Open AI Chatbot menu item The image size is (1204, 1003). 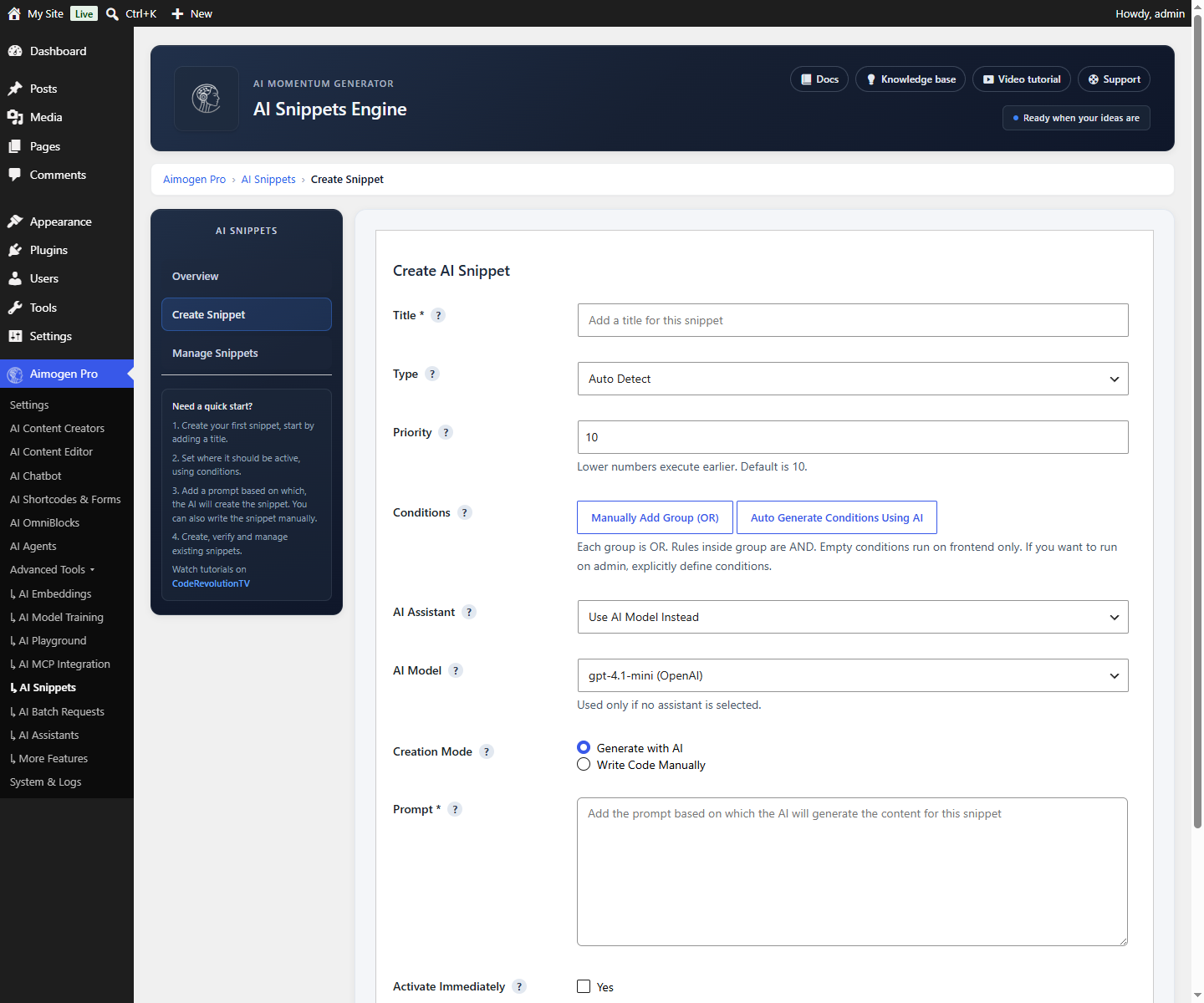(35, 476)
